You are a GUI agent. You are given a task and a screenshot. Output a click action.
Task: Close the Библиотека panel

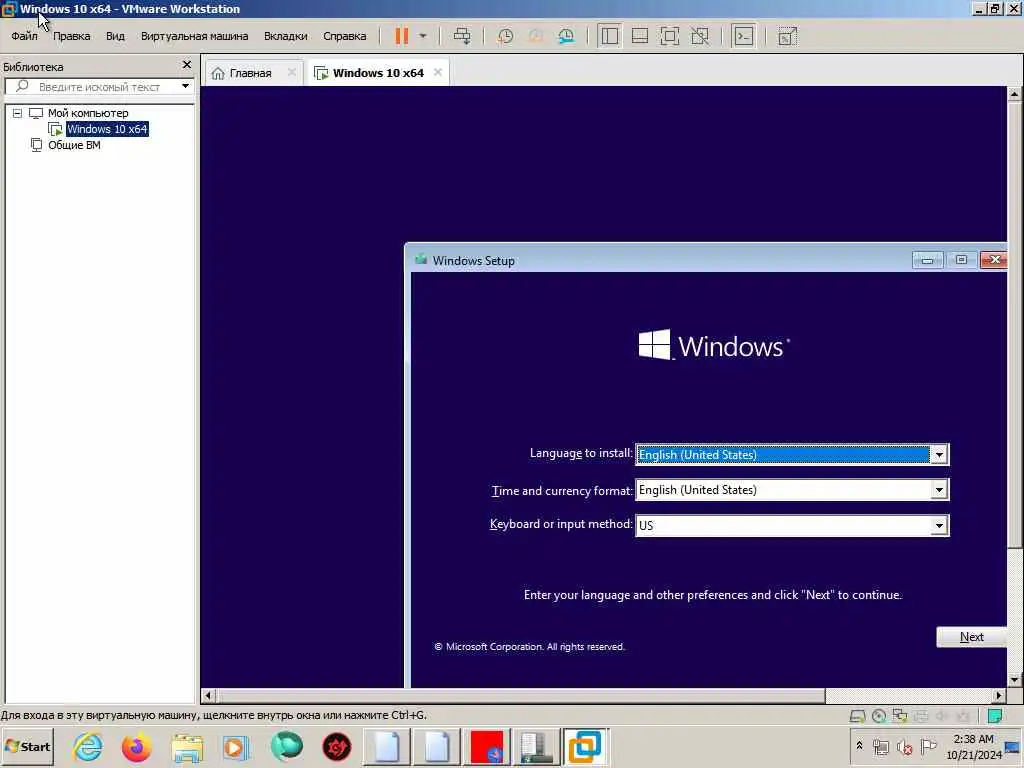coord(187,65)
